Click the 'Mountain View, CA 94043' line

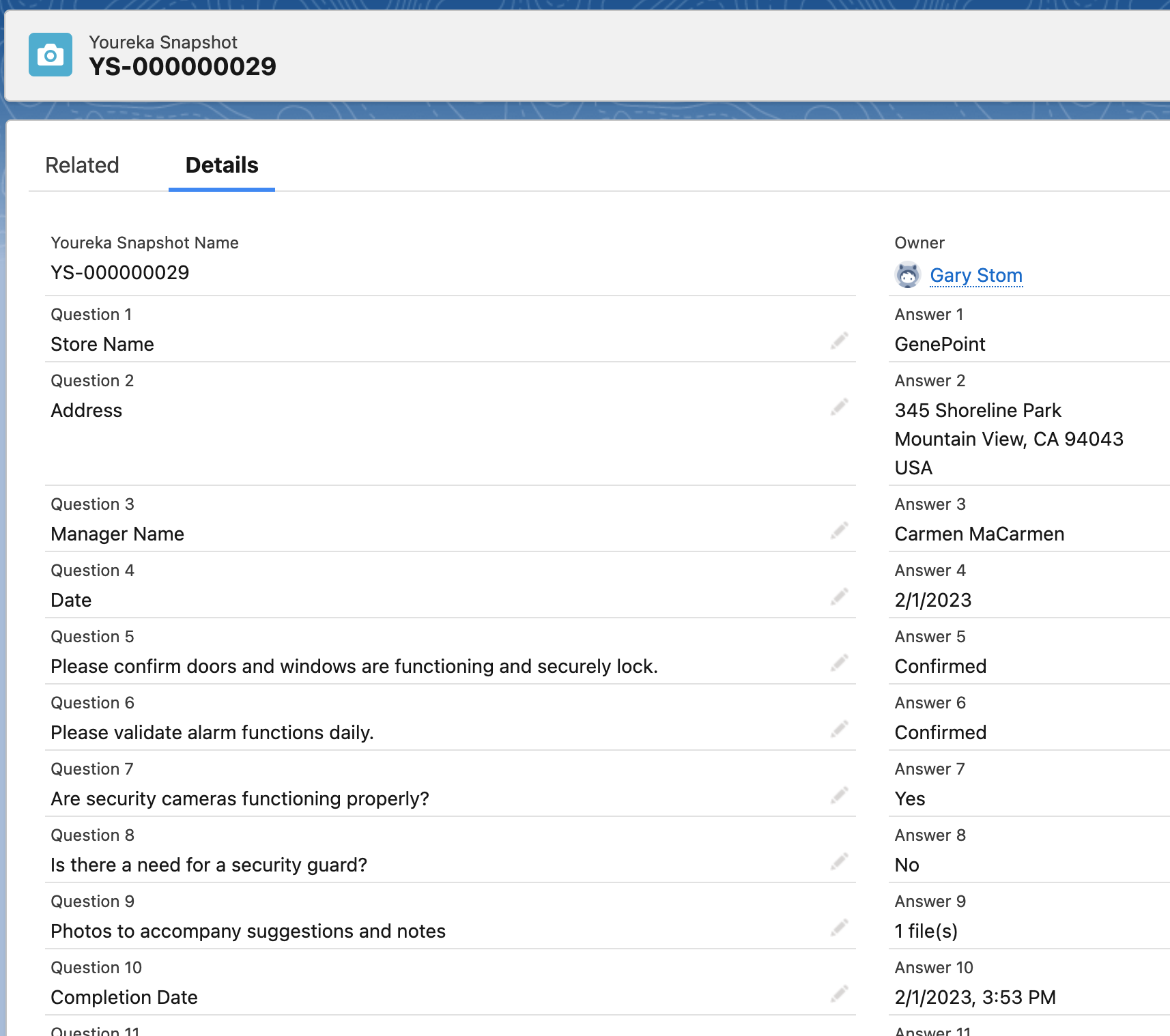coord(1009,440)
